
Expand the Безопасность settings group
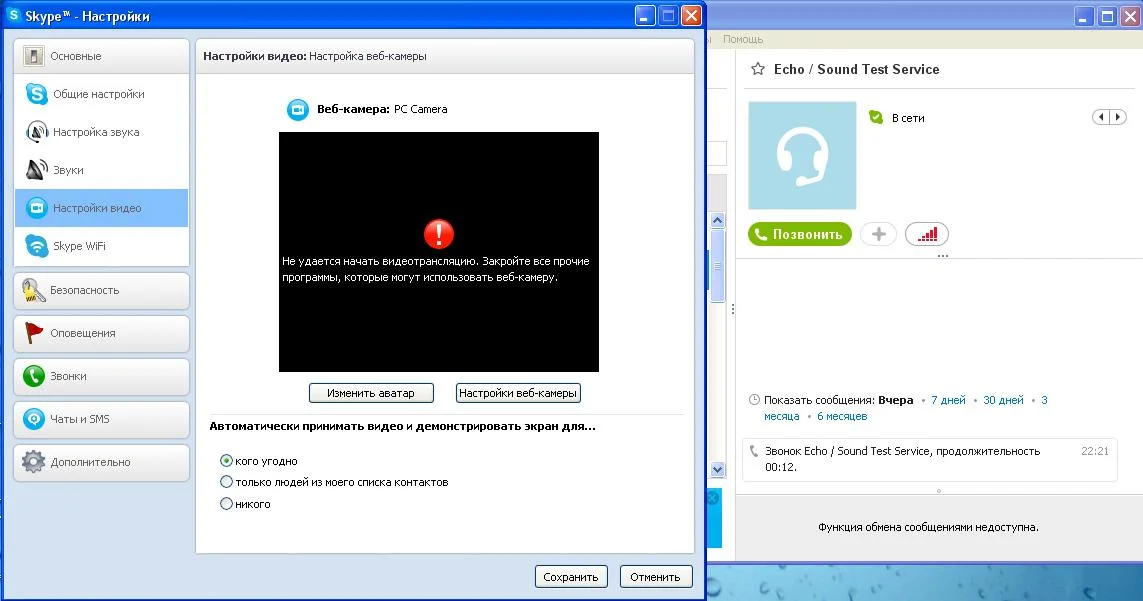(x=101, y=290)
